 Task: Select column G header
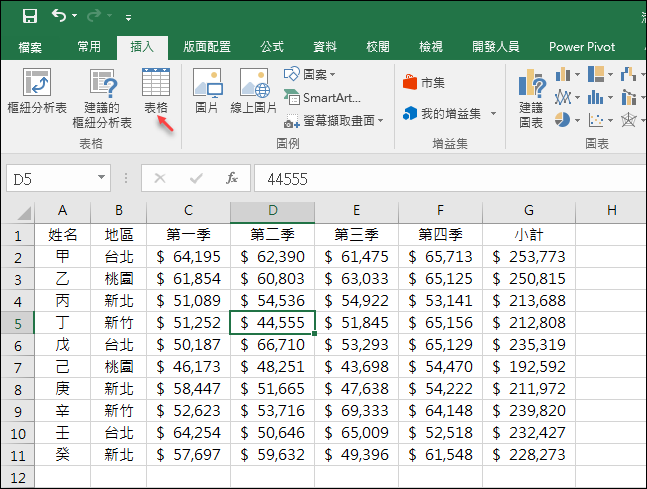click(x=528, y=210)
